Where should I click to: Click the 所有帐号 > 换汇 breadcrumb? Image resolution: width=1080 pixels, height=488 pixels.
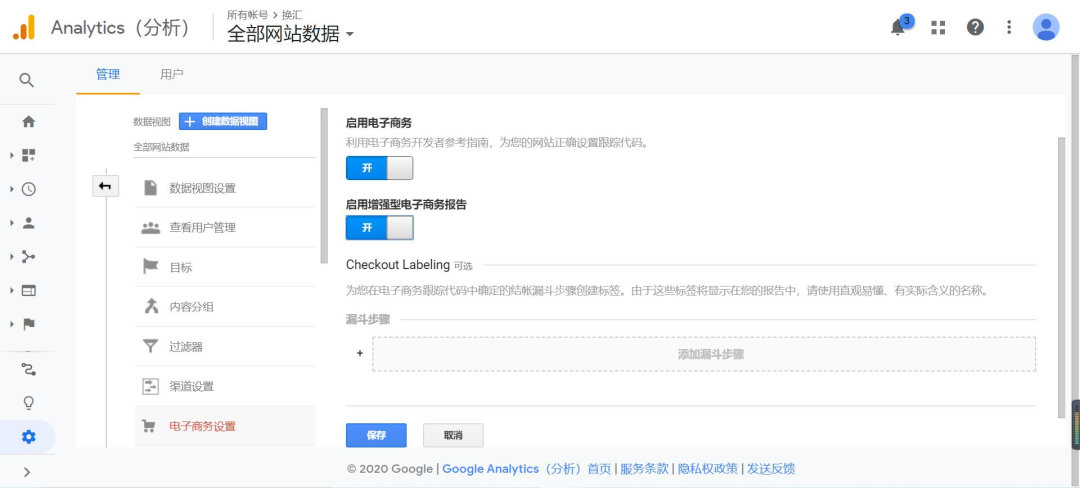click(x=264, y=14)
